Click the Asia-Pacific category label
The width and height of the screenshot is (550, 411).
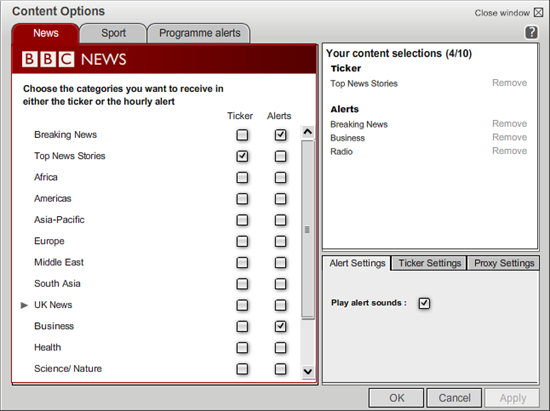59,220
